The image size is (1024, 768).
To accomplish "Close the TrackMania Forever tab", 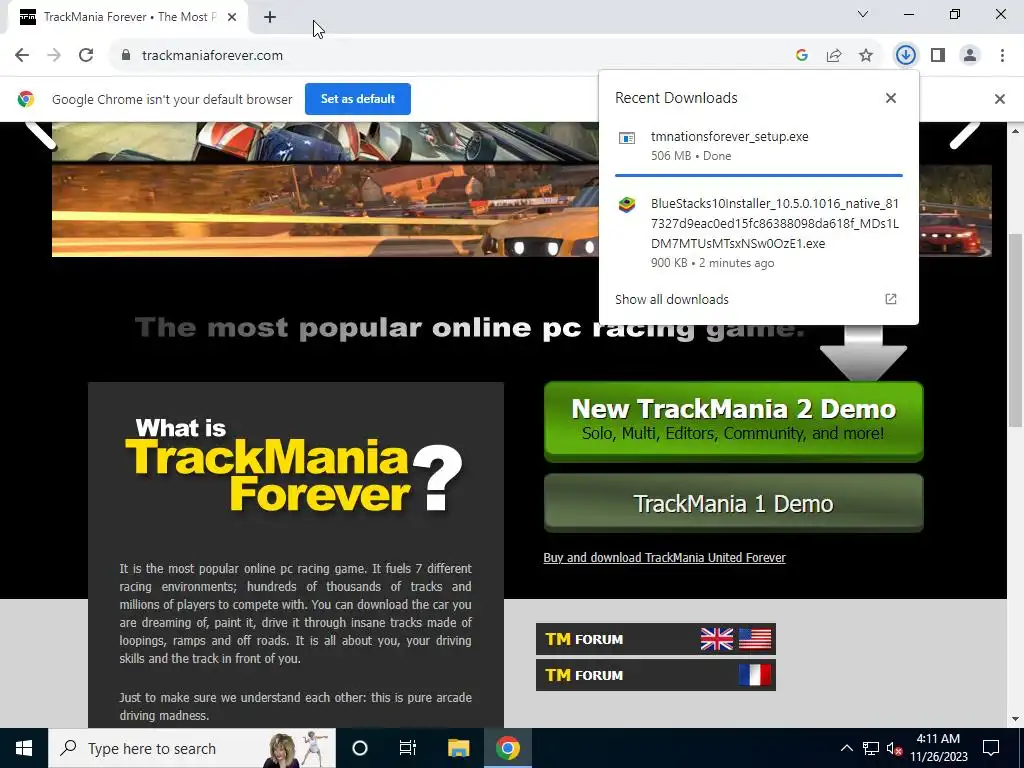I will [232, 17].
